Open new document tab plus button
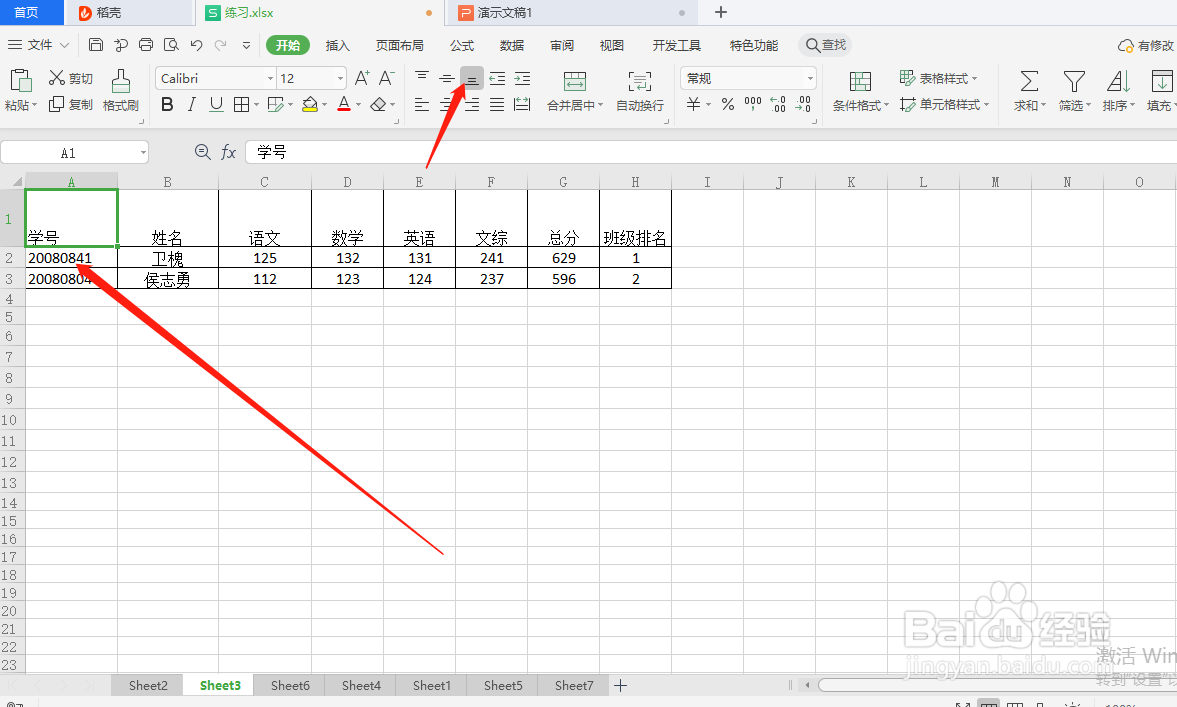Viewport: 1177px width, 707px height. [x=721, y=12]
